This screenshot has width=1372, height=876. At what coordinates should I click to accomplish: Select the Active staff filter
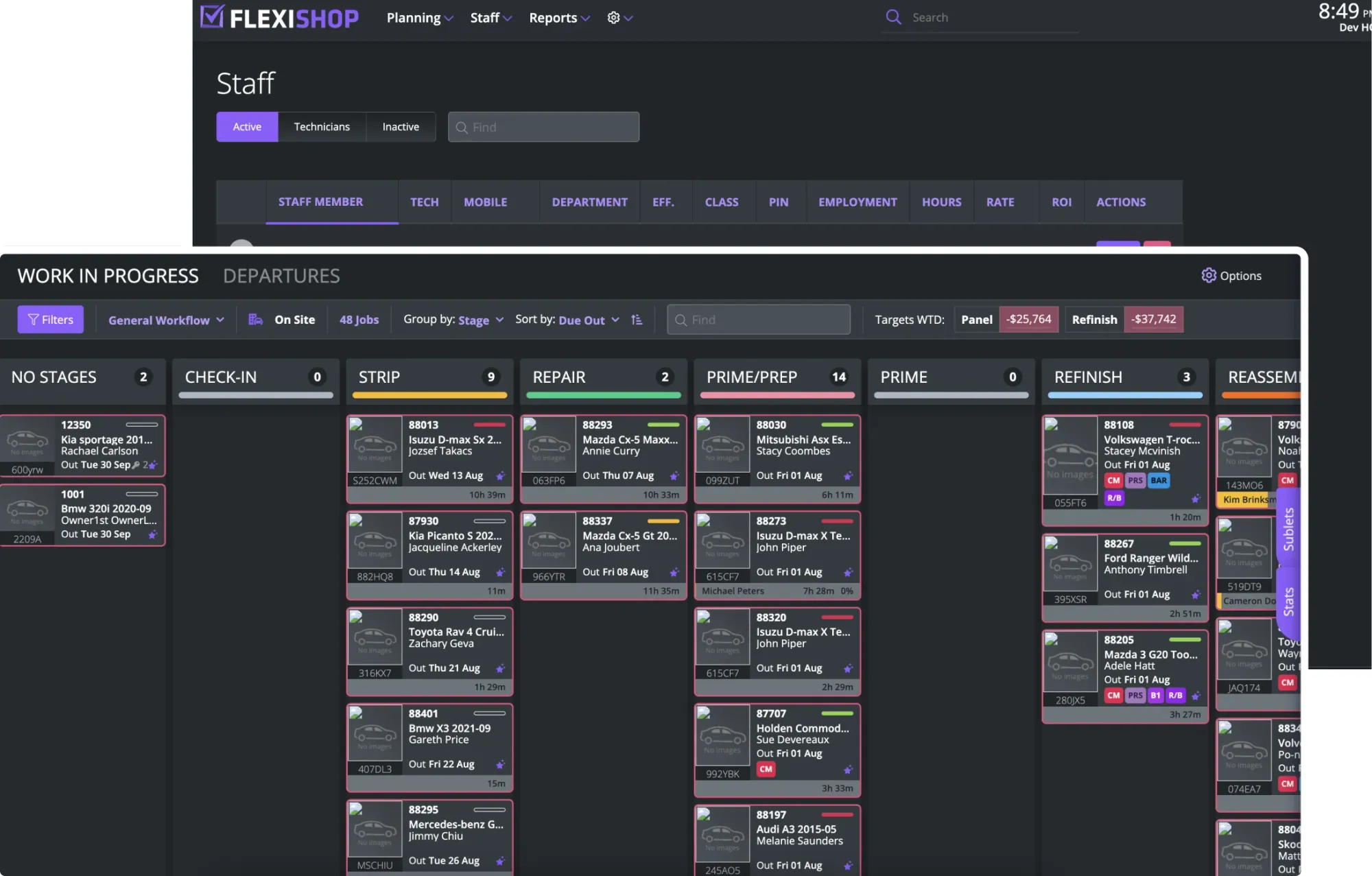247,127
